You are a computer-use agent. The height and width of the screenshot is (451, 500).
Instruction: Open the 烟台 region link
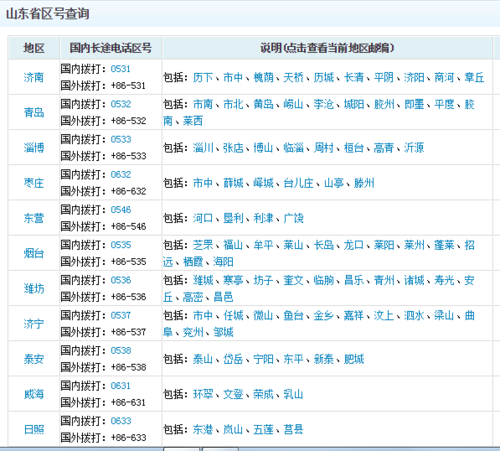click(x=34, y=253)
